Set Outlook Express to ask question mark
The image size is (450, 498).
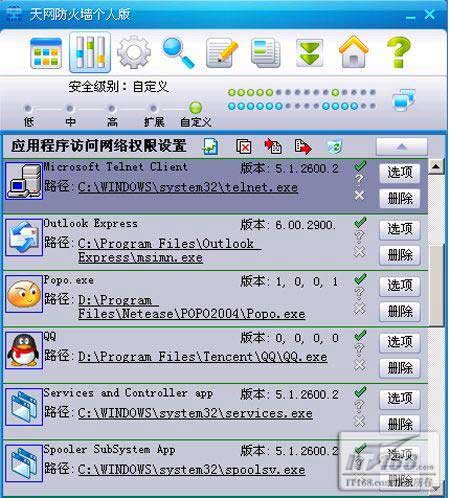(x=359, y=237)
